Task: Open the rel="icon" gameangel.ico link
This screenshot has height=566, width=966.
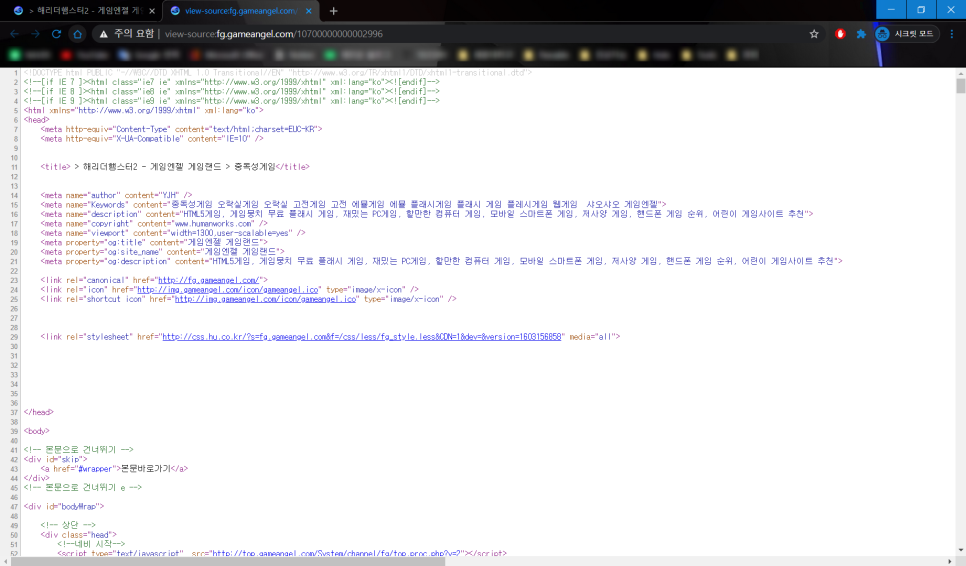Action: pyautogui.click(x=227, y=289)
